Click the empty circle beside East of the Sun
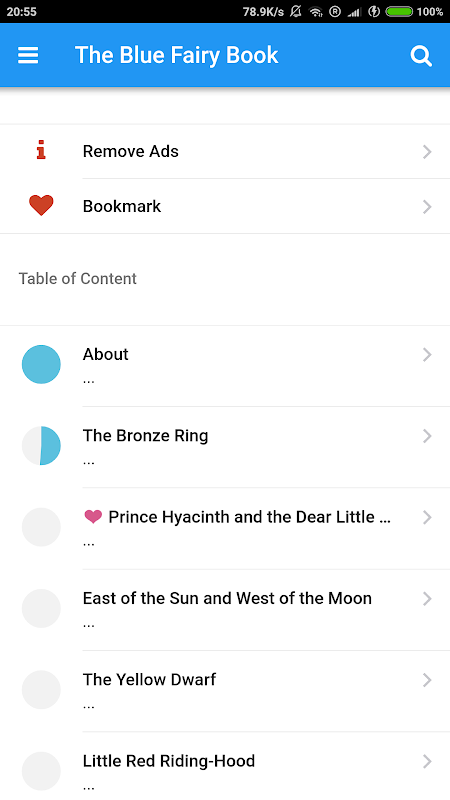The width and height of the screenshot is (450, 800). tap(41, 608)
